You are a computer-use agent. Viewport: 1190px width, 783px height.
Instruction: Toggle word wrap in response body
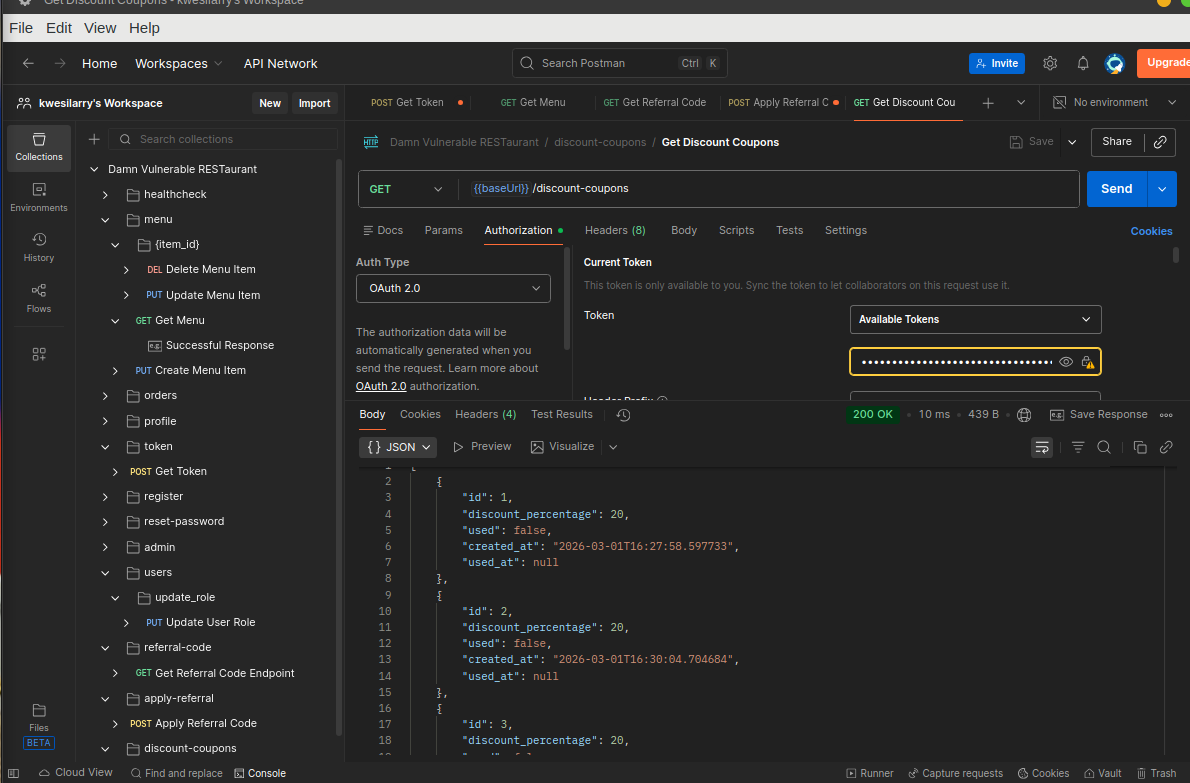(x=1042, y=447)
